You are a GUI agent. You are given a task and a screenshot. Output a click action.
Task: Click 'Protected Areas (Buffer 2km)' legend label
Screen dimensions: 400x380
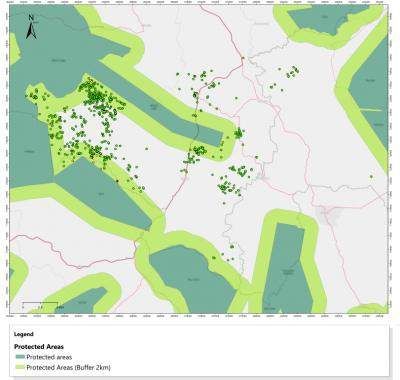[68, 368]
